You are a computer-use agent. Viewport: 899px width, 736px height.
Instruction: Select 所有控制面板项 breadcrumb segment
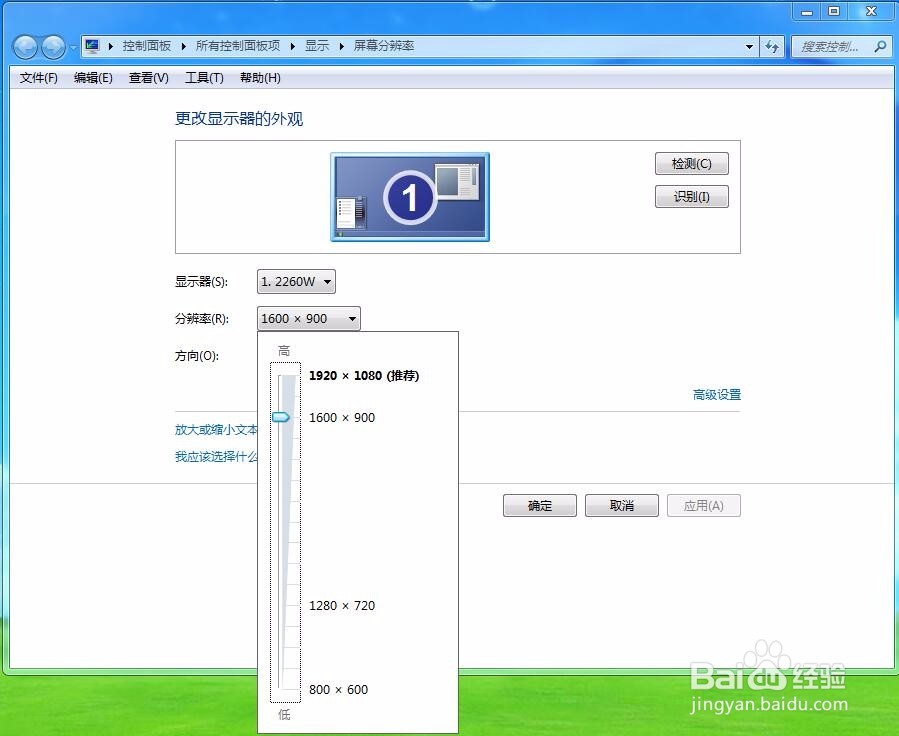tap(238, 46)
